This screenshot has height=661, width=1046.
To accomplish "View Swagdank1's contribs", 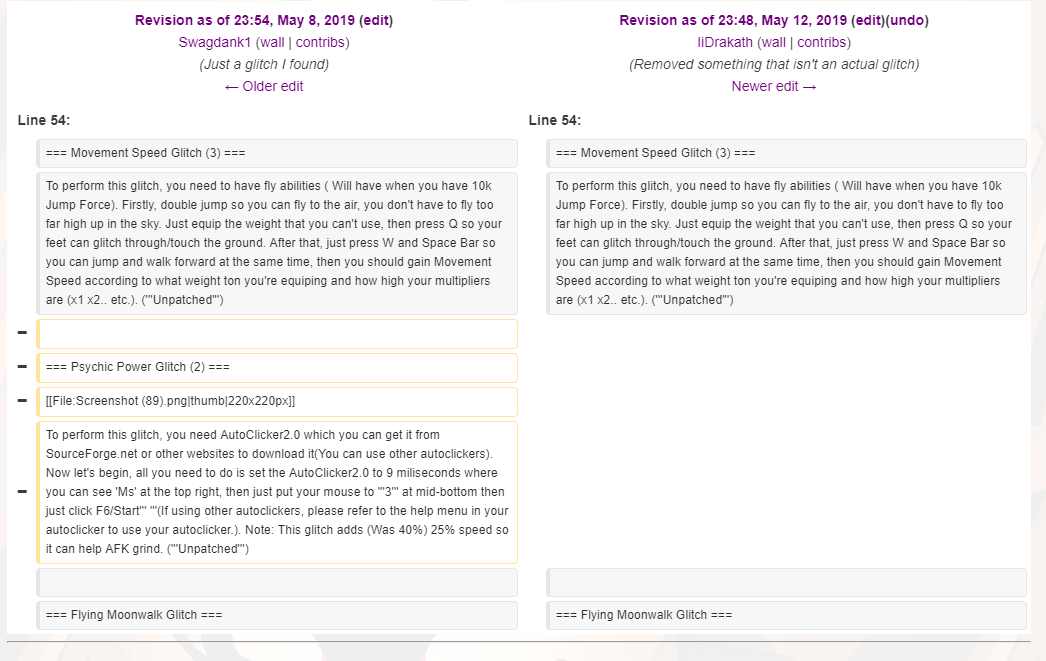I will tap(320, 42).
